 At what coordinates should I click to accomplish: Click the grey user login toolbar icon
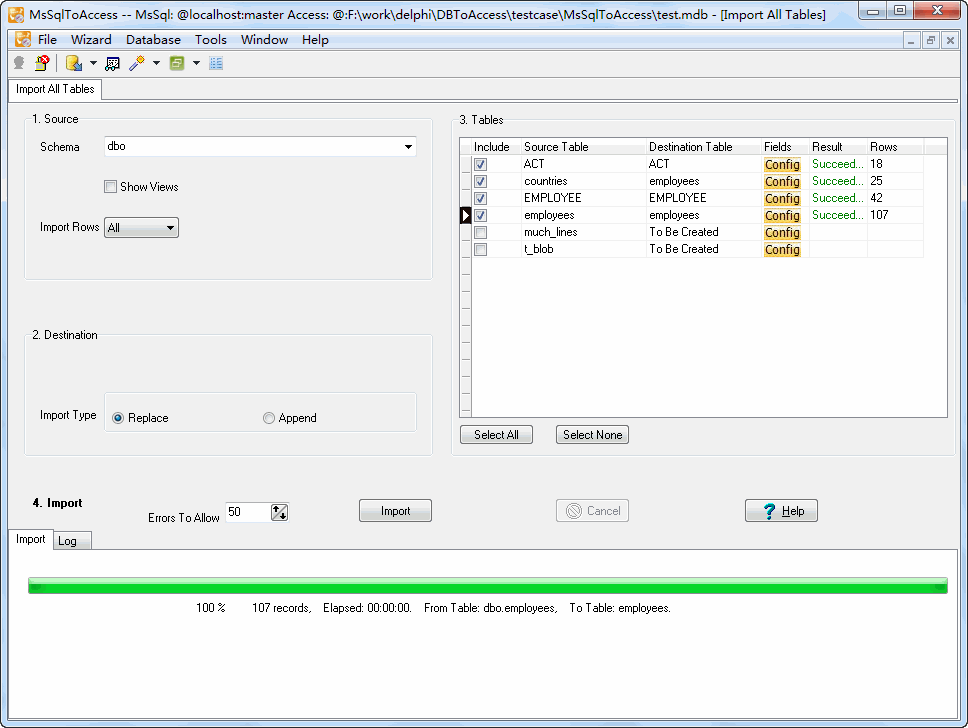(19, 63)
